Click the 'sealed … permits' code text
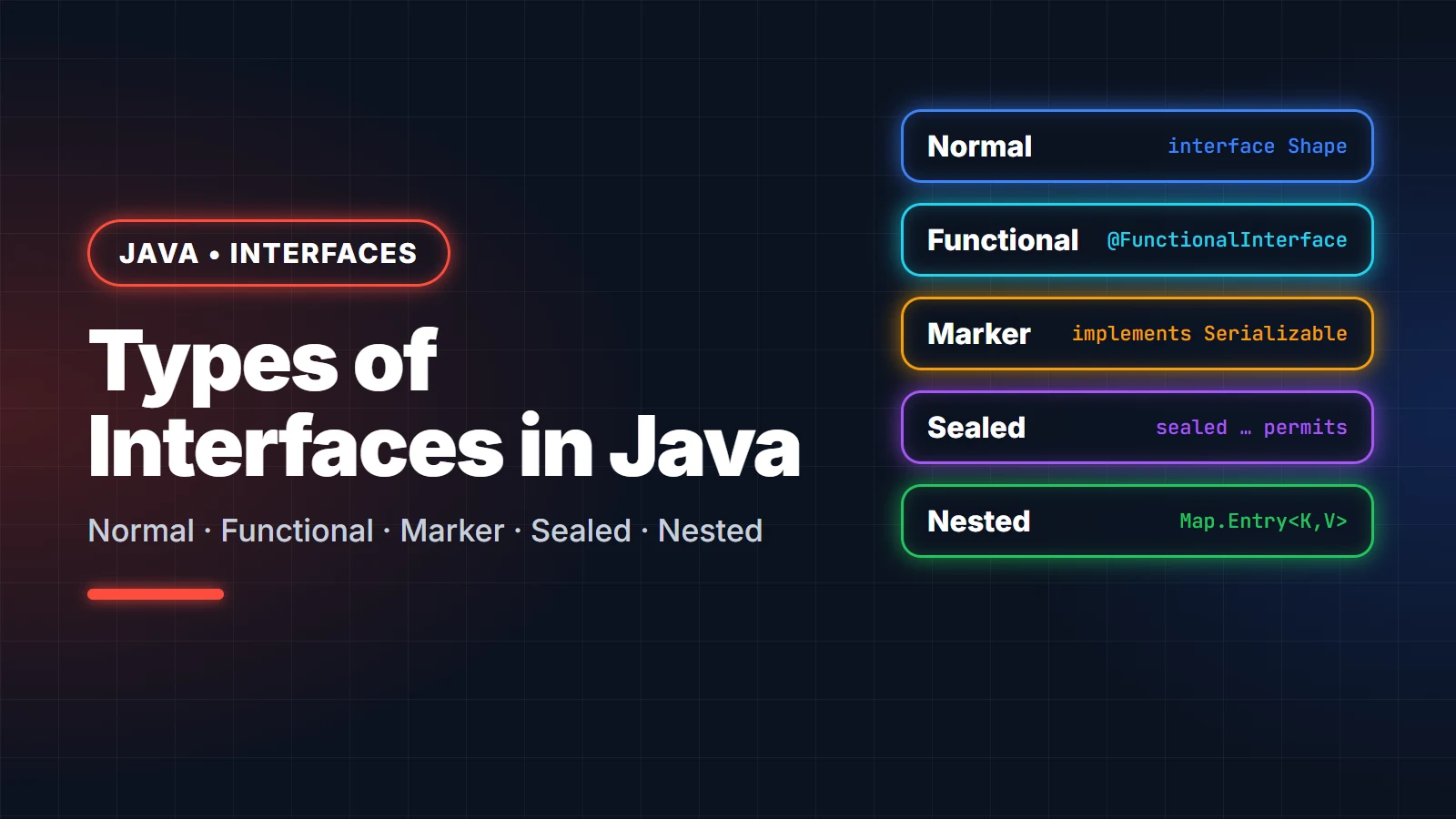Image resolution: width=1456 pixels, height=819 pixels. coord(1251,428)
